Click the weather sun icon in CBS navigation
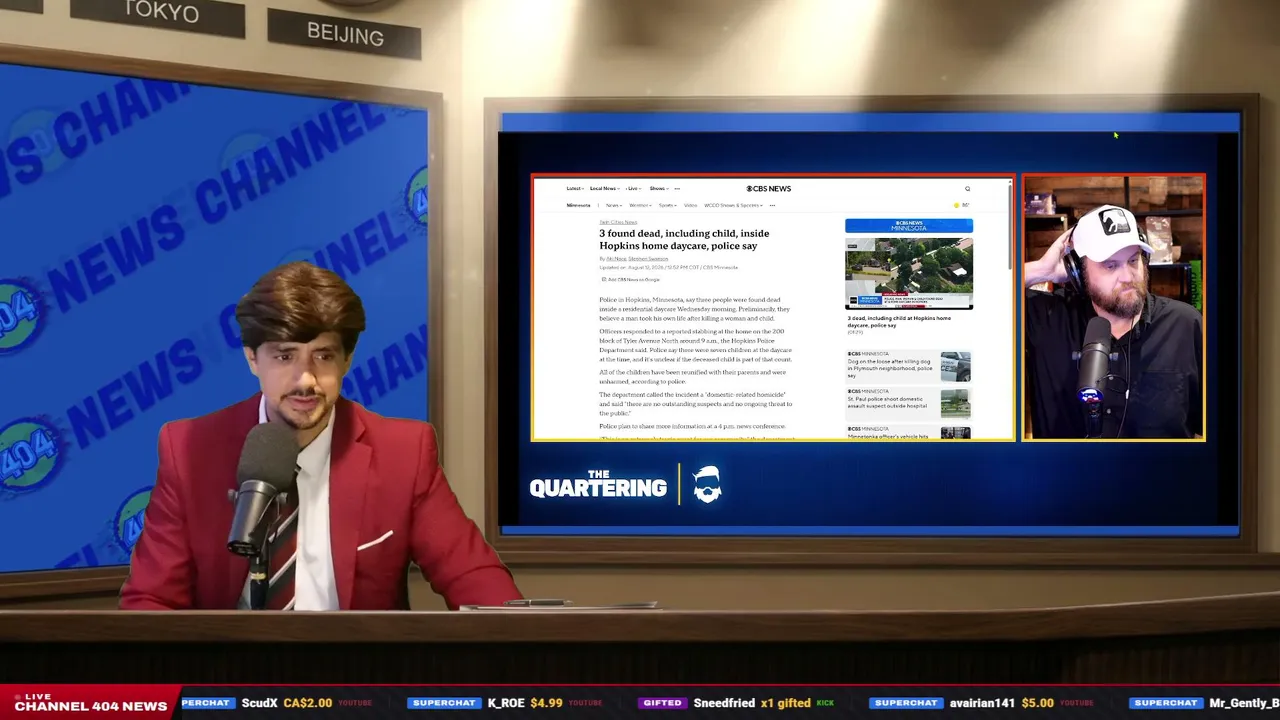Image resolution: width=1280 pixels, height=720 pixels. coord(957,205)
